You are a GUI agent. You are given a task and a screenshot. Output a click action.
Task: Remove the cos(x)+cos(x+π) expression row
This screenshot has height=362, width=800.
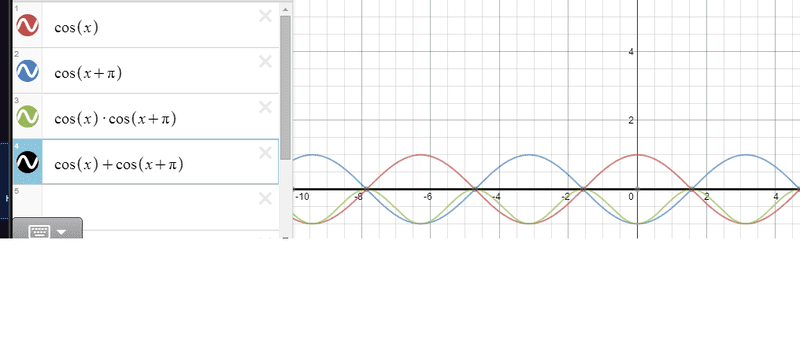point(265,152)
